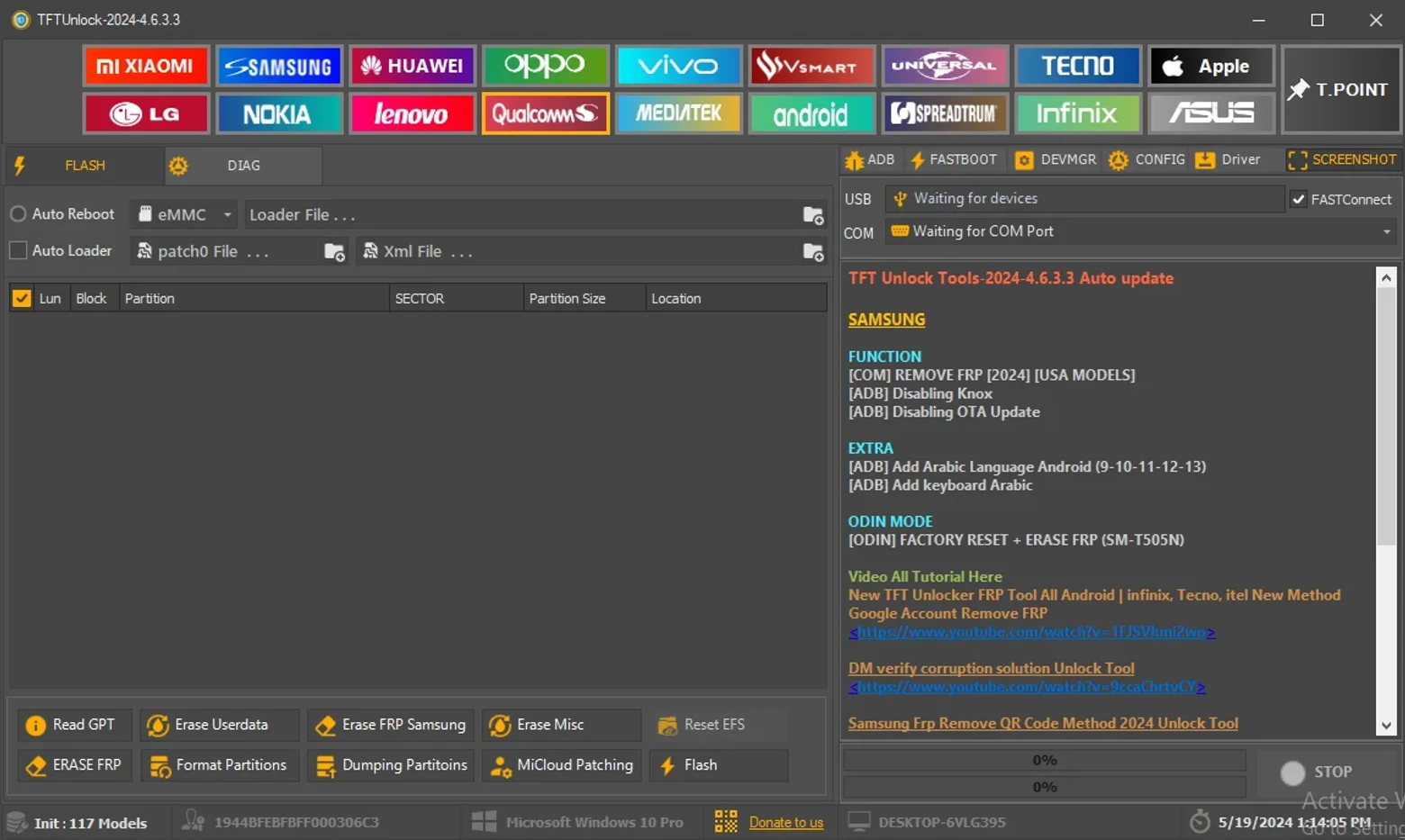Open the CONFIG tab

click(1147, 160)
